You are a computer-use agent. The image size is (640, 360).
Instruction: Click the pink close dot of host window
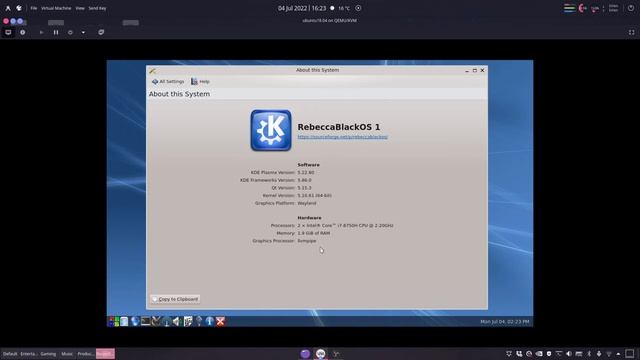click(x=6, y=21)
